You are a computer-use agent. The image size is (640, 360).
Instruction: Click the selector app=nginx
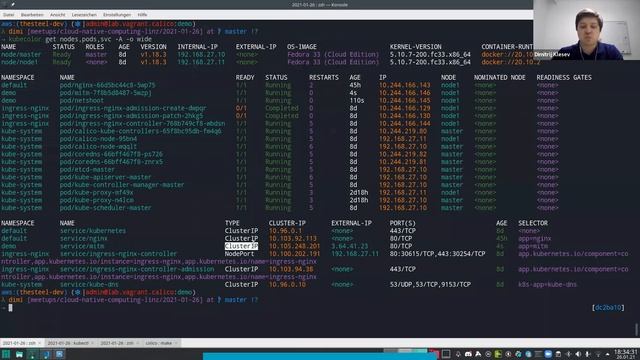(535, 238)
